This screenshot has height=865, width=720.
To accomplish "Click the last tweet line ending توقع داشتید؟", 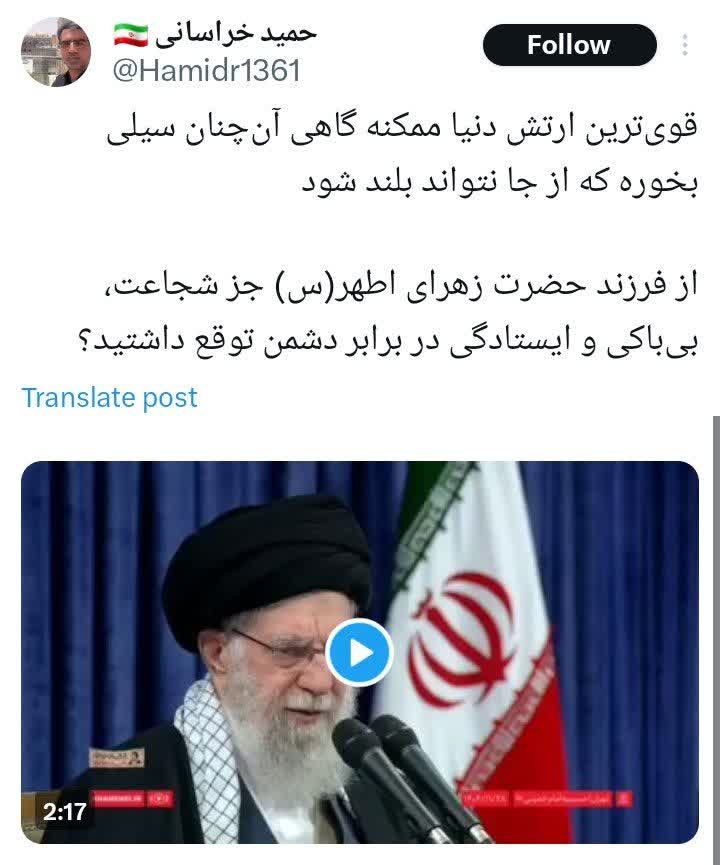I will 388,341.
